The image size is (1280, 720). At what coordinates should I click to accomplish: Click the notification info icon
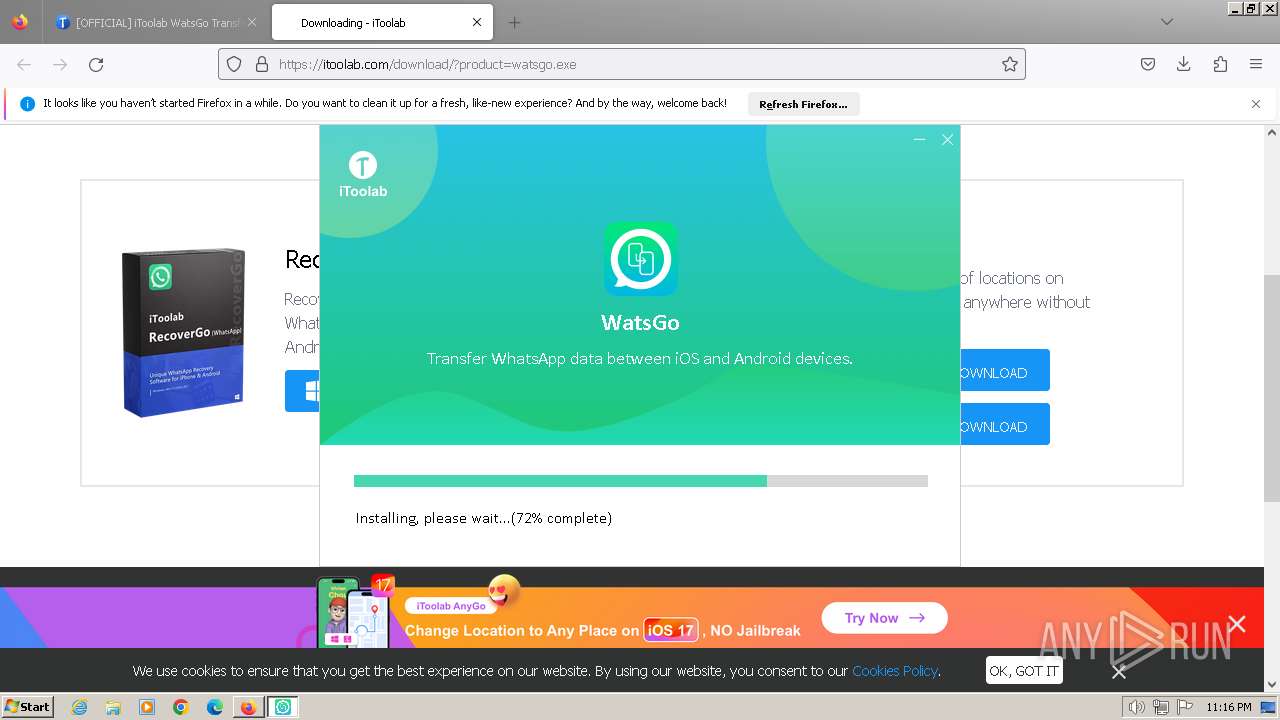click(x=27, y=104)
